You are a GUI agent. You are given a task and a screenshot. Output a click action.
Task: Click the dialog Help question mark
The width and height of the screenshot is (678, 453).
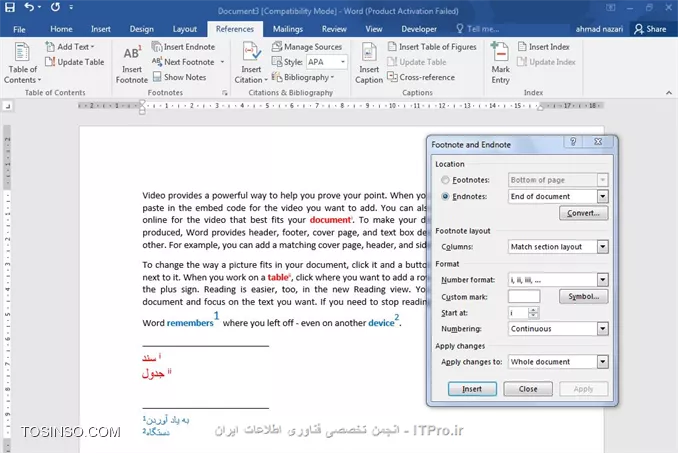[573, 141]
